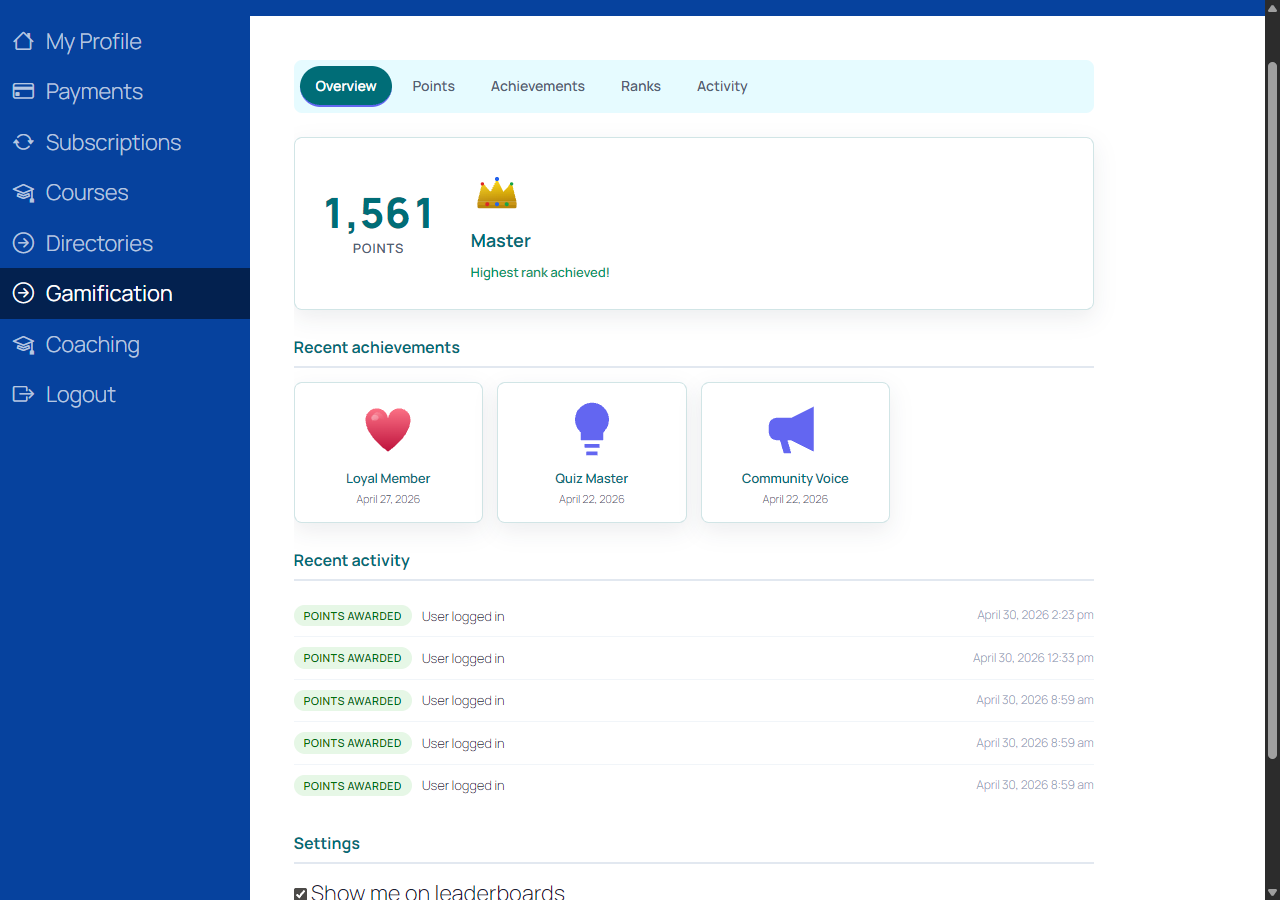Click the 'April 30, 2026 12:33 pm' timestamp
1280x900 pixels.
tap(1033, 658)
